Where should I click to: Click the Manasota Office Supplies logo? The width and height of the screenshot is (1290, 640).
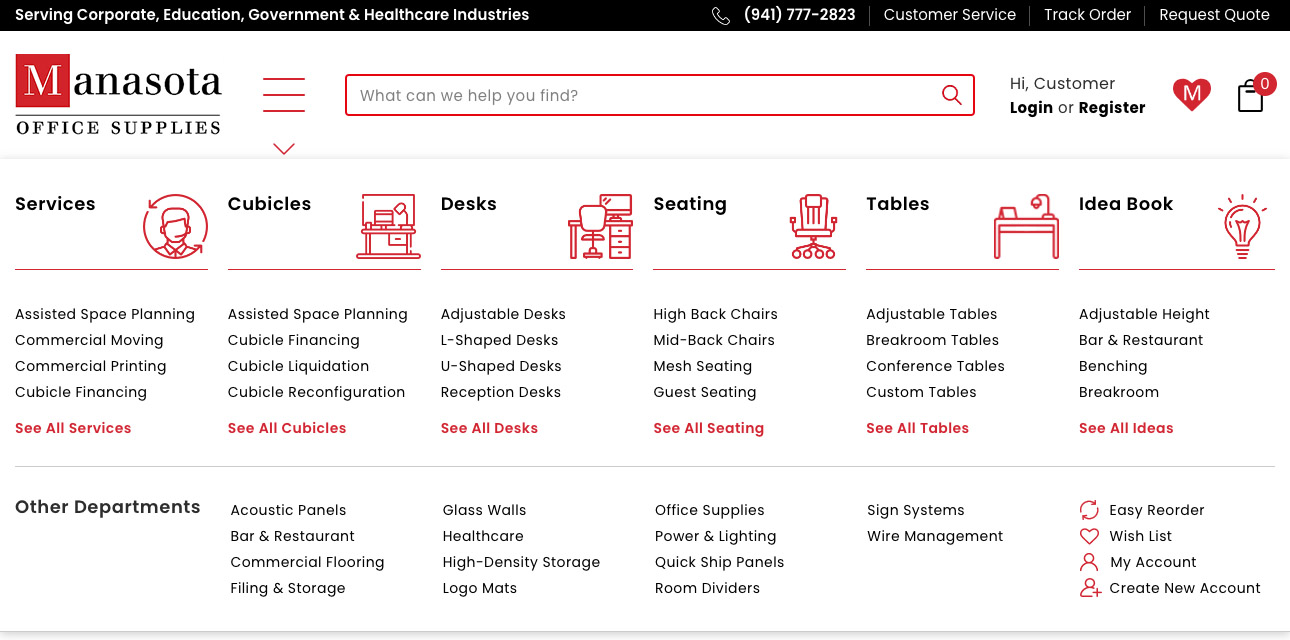click(x=118, y=95)
